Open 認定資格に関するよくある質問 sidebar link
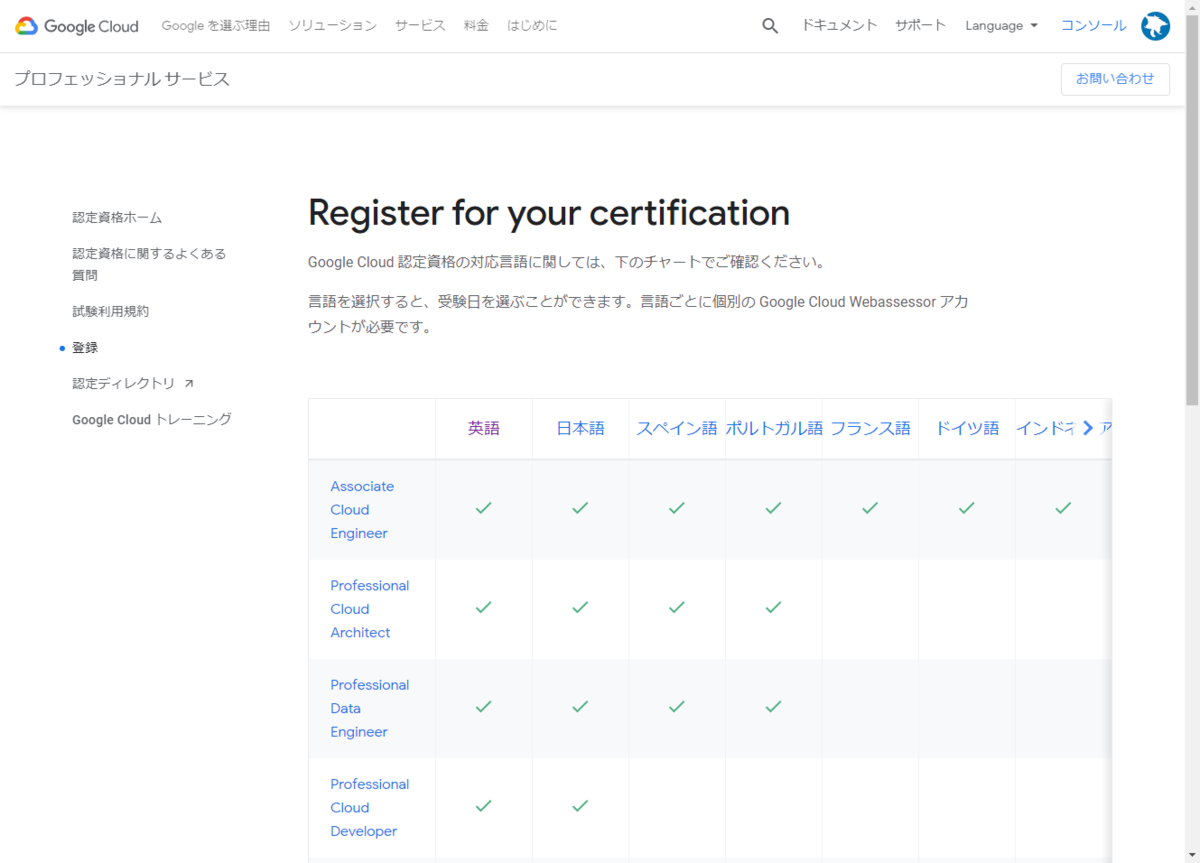Viewport: 1200px width, 863px height. point(149,264)
